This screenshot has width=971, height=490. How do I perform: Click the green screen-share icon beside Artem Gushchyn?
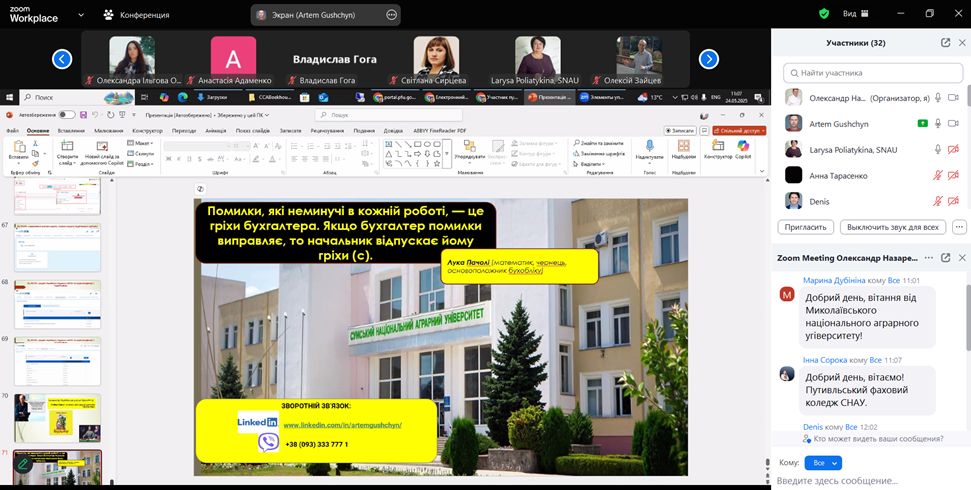point(922,123)
